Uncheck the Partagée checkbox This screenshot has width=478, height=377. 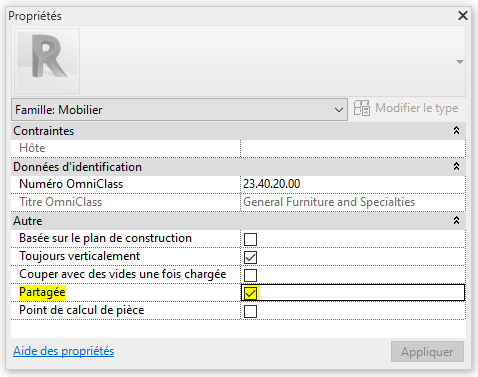click(250, 293)
